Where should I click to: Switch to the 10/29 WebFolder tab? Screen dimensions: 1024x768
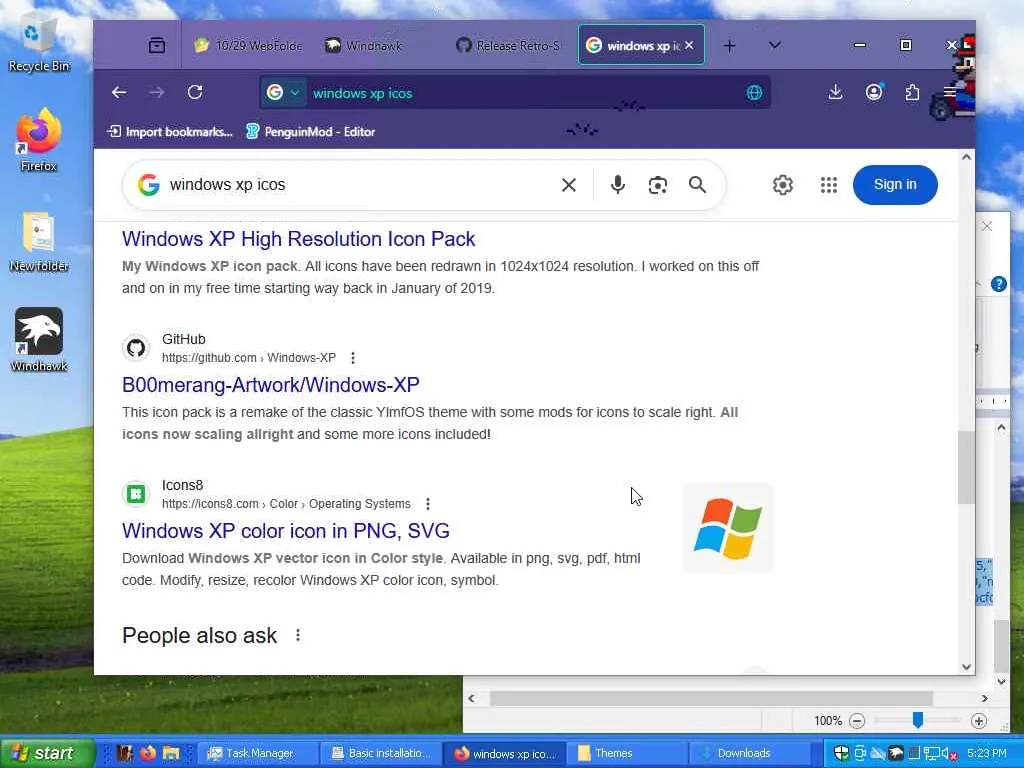point(248,46)
